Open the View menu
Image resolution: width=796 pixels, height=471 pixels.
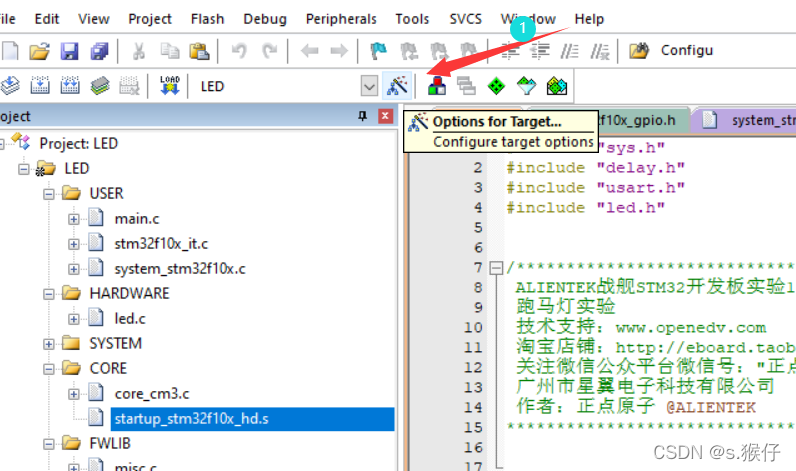[93, 19]
